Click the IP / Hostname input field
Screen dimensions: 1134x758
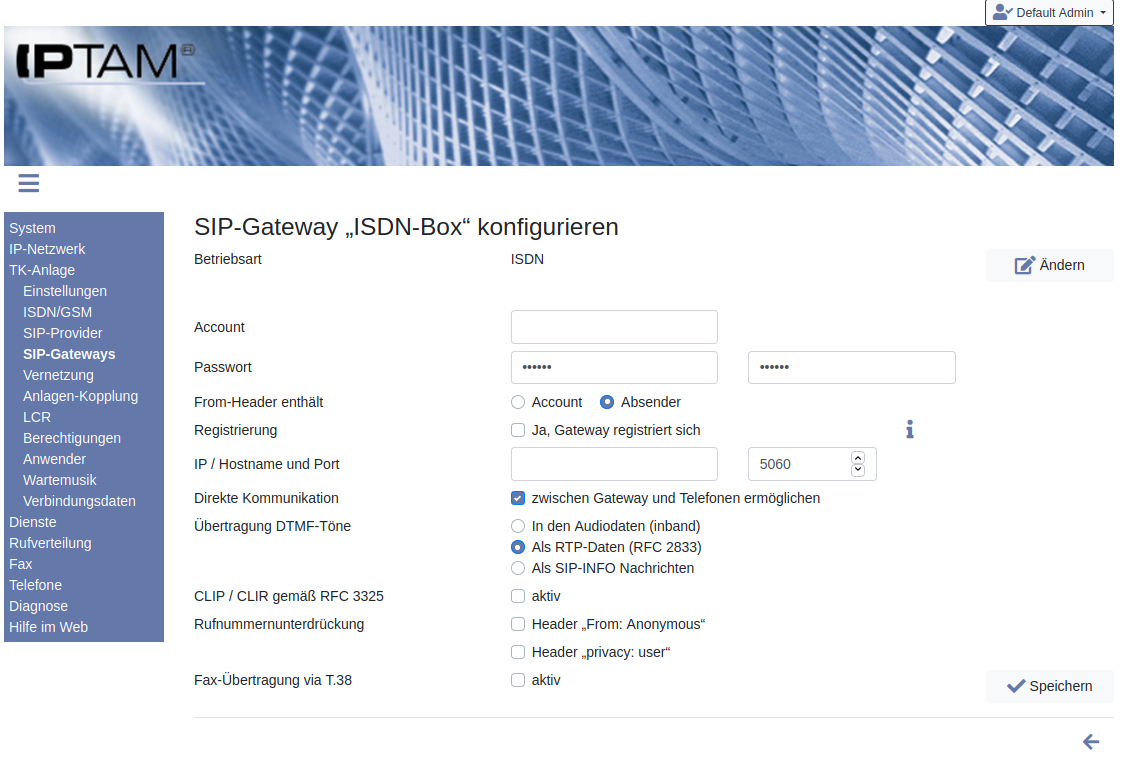614,464
